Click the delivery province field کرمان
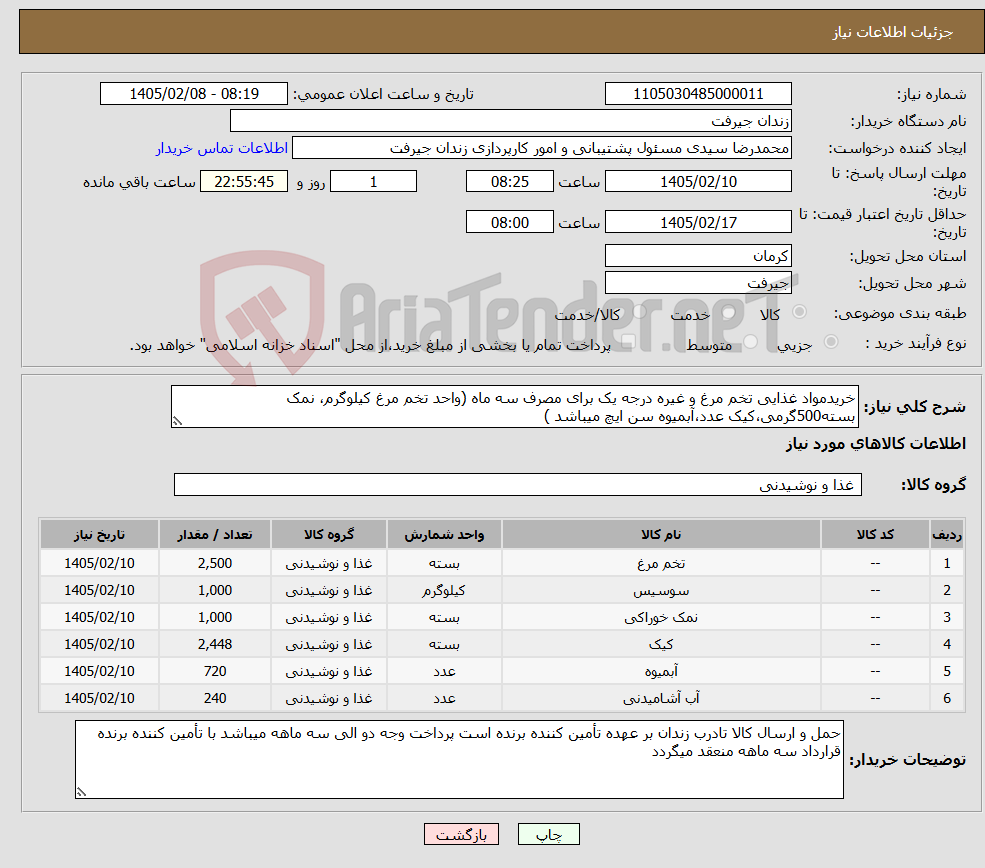Screen dimensions: 985x868 point(698,256)
